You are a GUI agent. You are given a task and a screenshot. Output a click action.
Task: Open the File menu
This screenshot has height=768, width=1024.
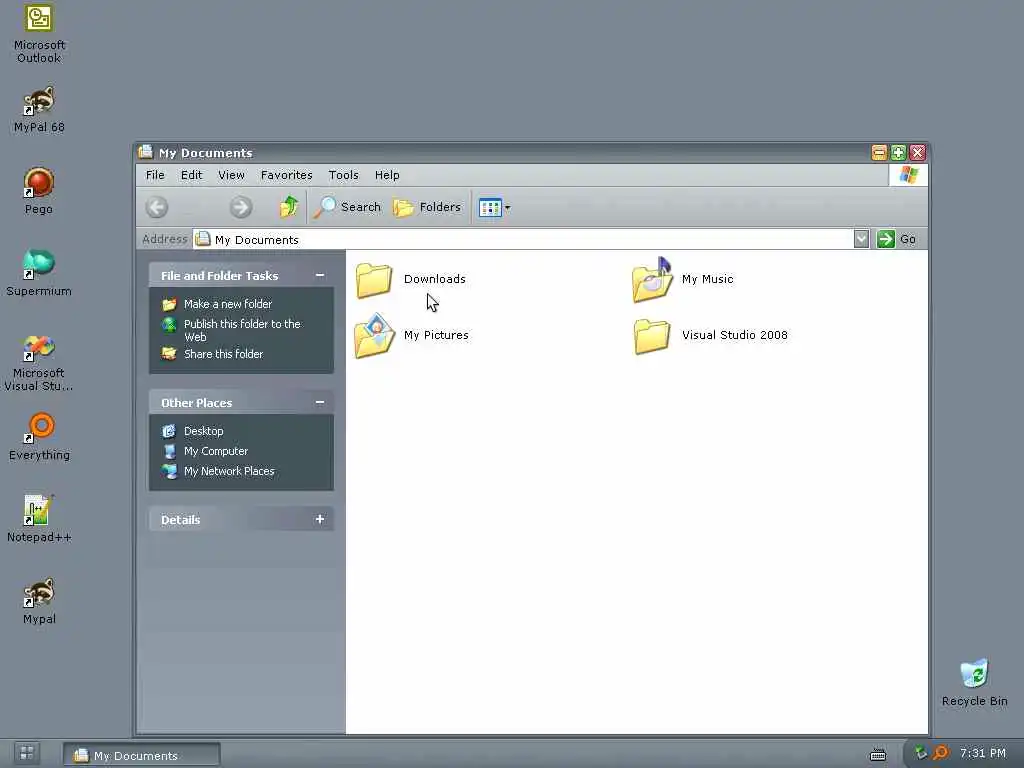[x=155, y=175]
